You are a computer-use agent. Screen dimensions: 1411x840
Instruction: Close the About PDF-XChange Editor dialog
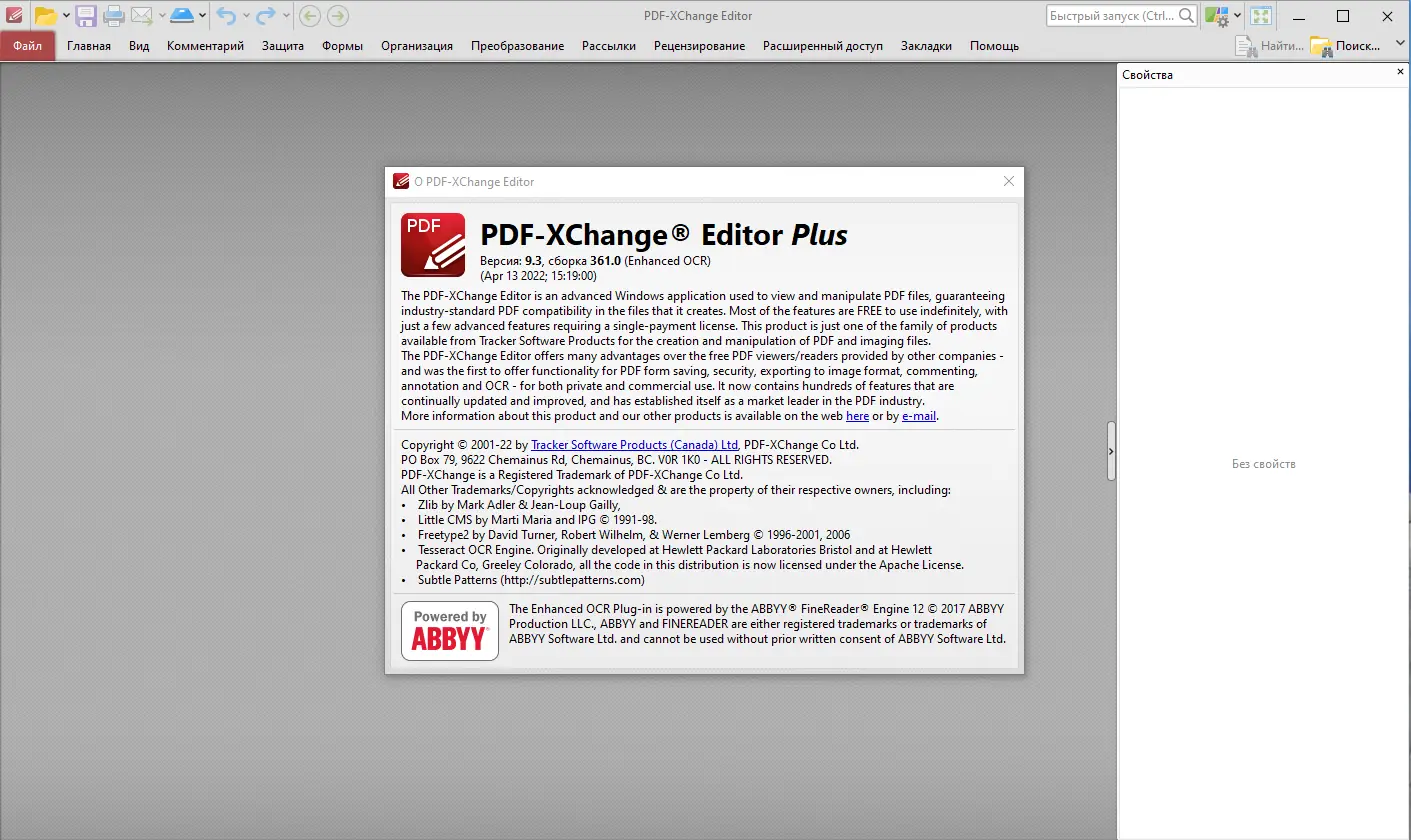coord(1008,181)
